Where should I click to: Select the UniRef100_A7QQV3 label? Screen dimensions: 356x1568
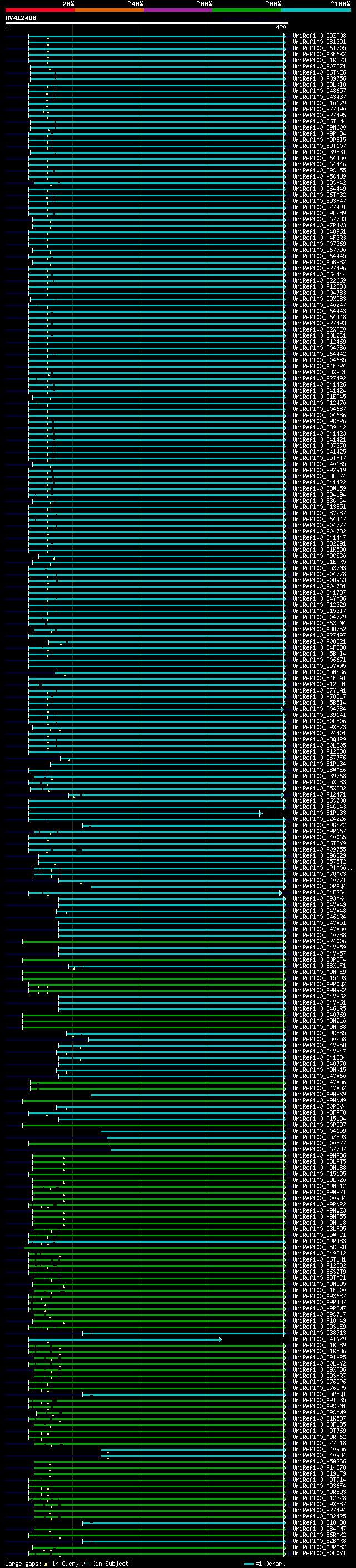pos(319,873)
